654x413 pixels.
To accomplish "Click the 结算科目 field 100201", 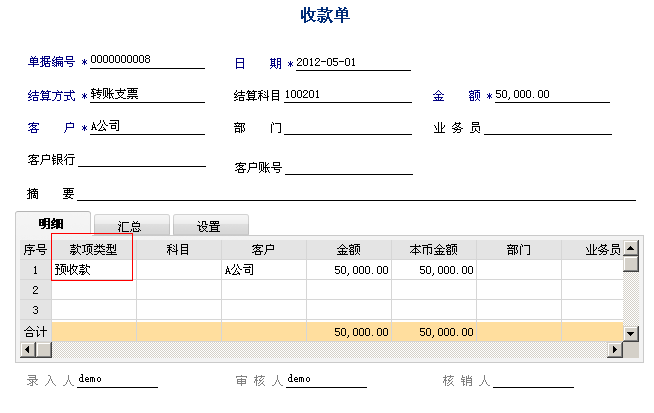I will pos(348,95).
